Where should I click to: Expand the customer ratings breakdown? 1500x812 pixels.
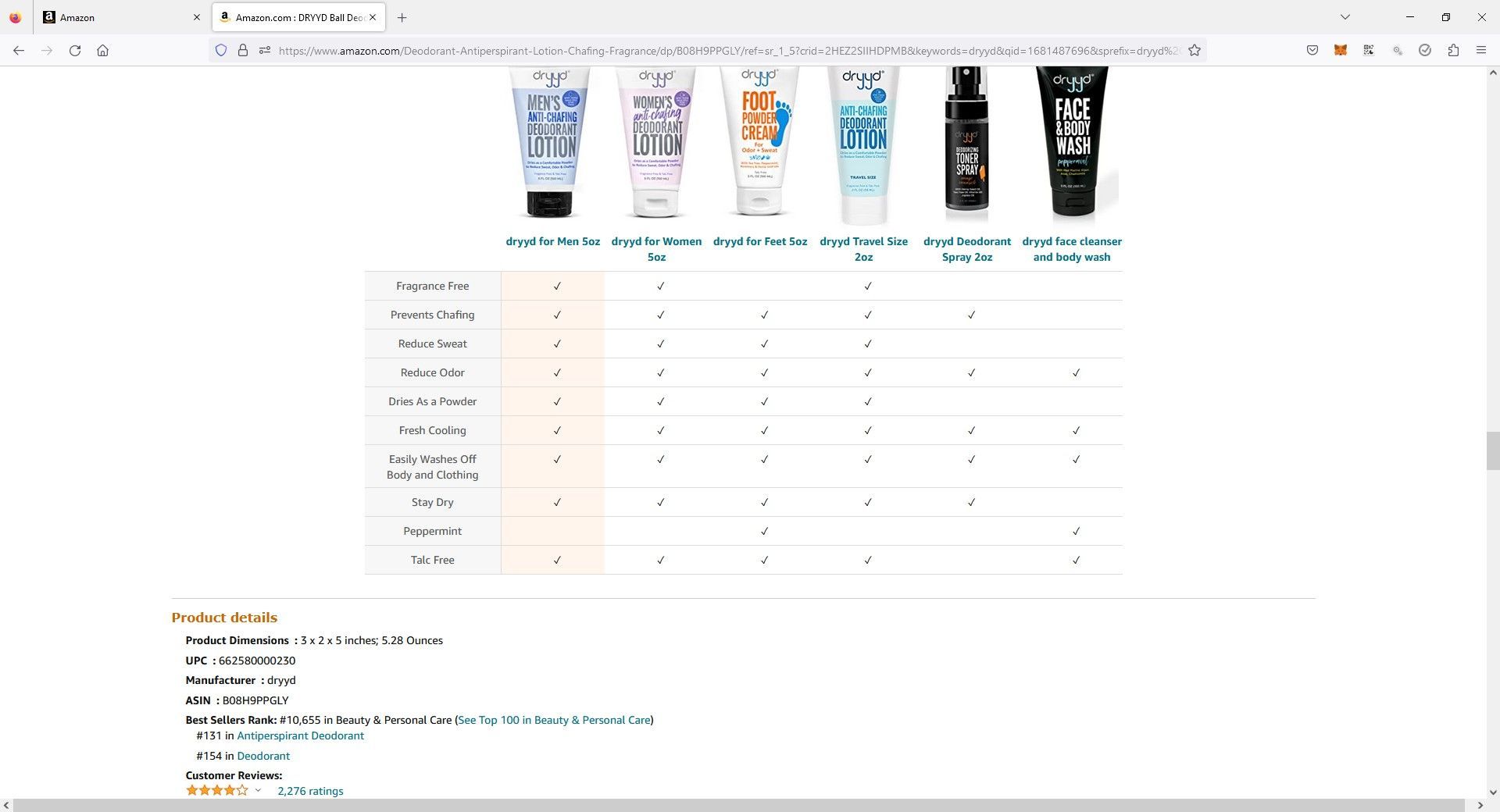pos(258,790)
